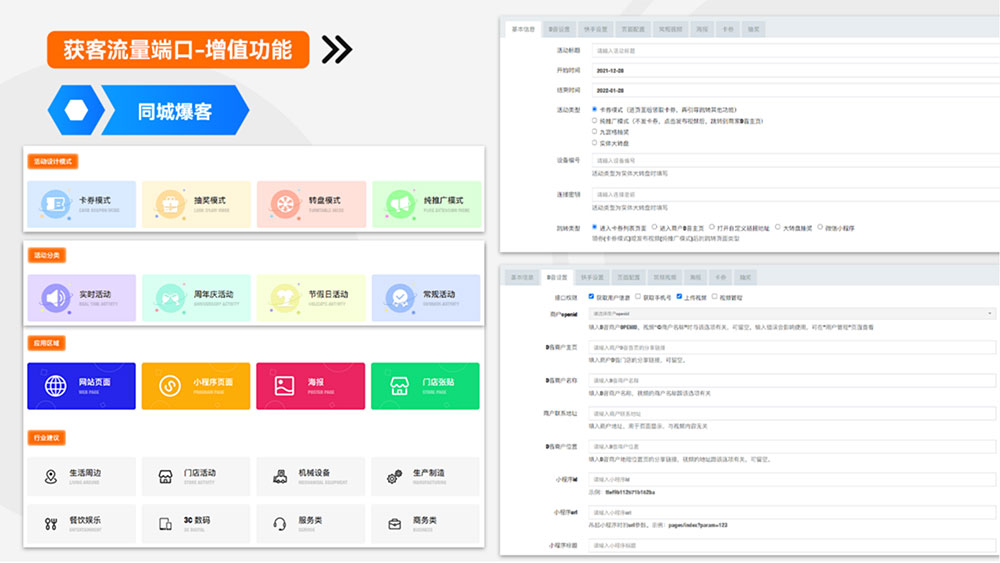Click the 网站页面 globe tile
Viewport: 1000px width, 563px height.
pyautogui.click(x=82, y=385)
